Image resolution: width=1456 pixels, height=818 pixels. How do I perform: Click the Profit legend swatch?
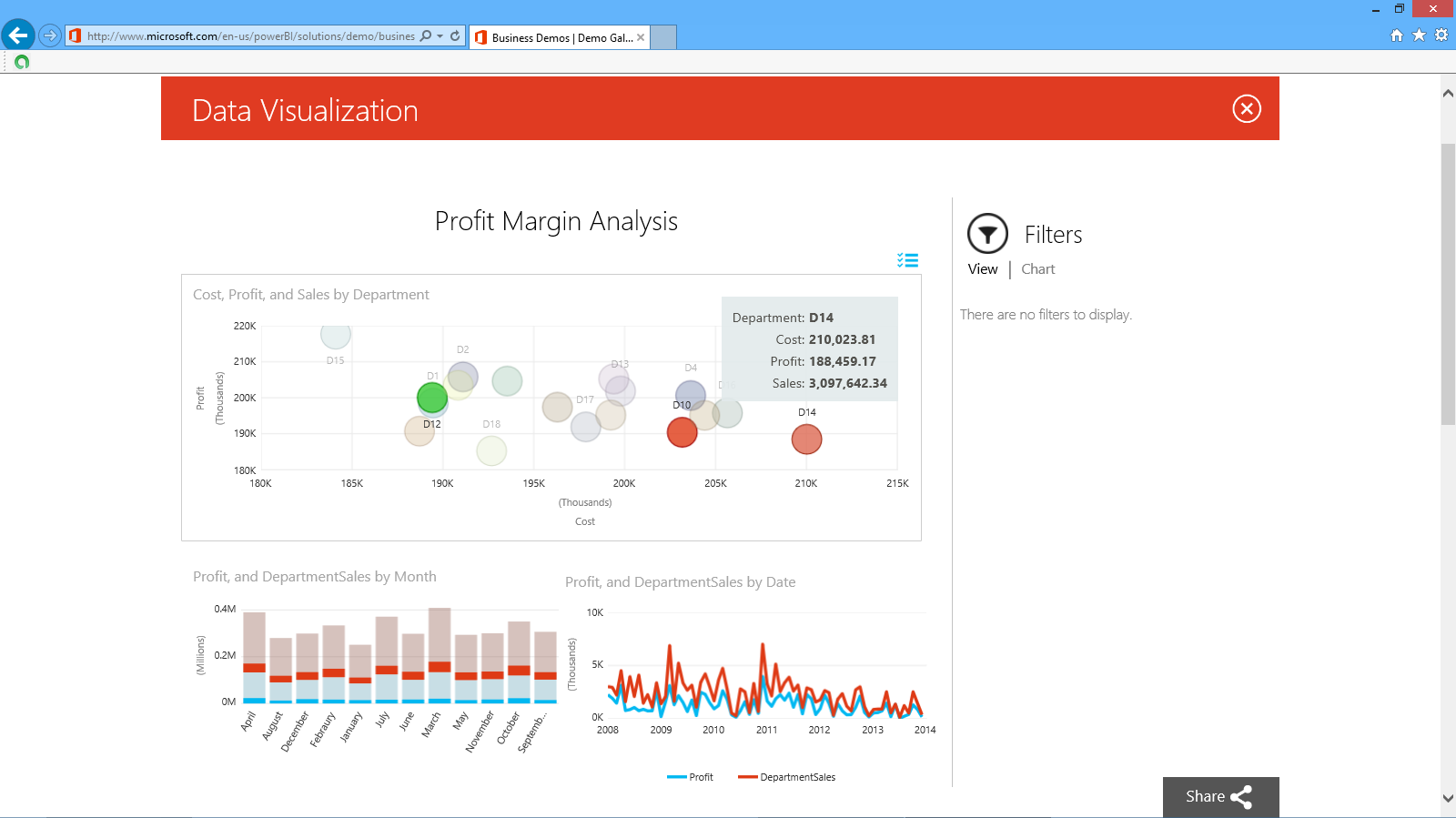pos(676,777)
